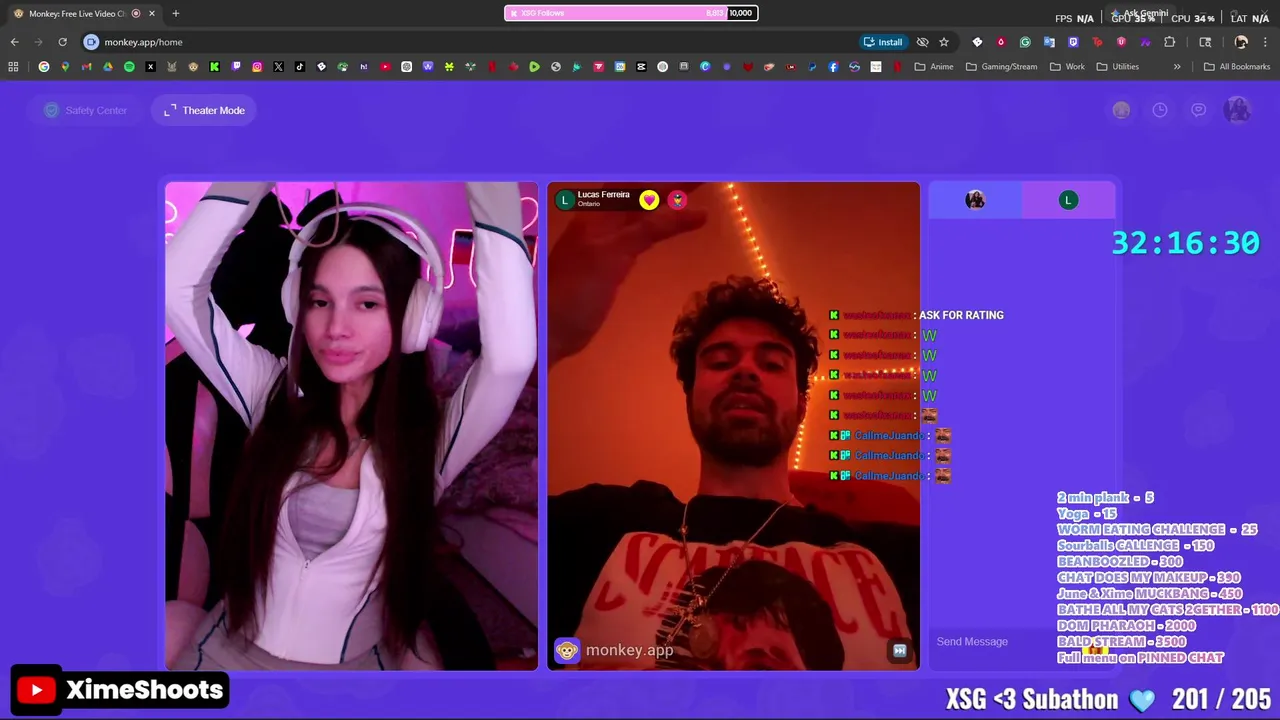Close the Monkey browser tab
The width and height of the screenshot is (1280, 720).
pyautogui.click(x=152, y=13)
